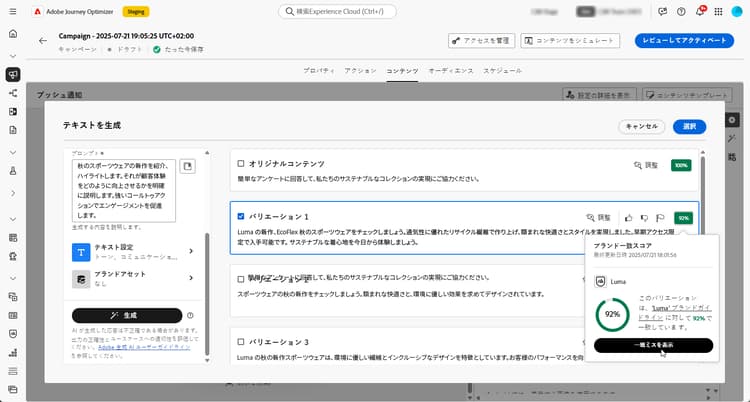The width and height of the screenshot is (750, 402).
Task: Click the left panel vertical scrollbar
Action: (207, 293)
